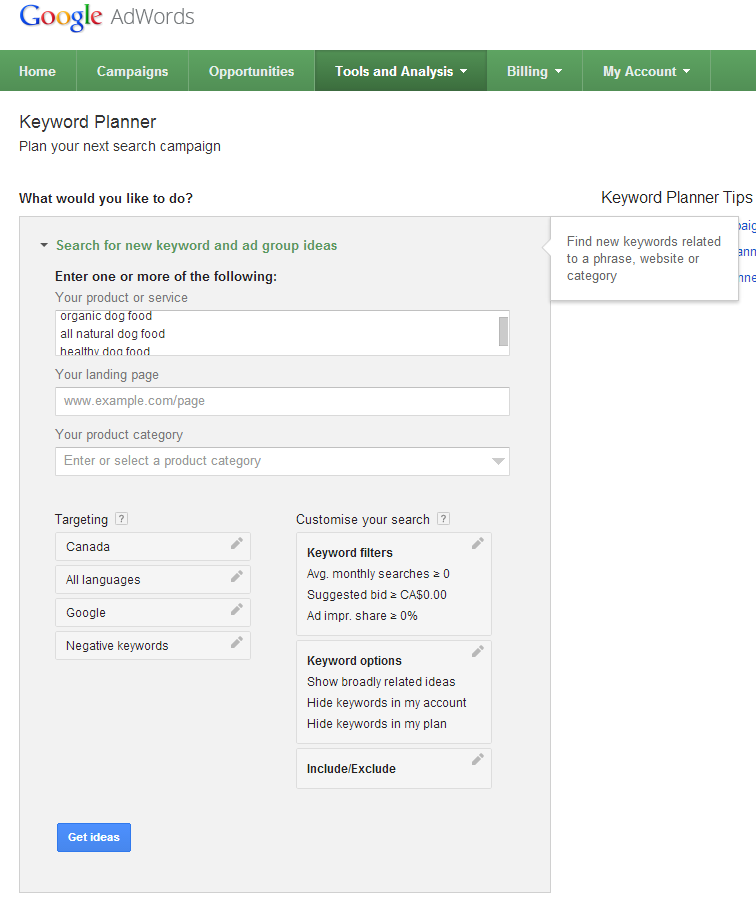756x907 pixels.
Task: Click 'organic dog food' keyword line
Action: [106, 316]
